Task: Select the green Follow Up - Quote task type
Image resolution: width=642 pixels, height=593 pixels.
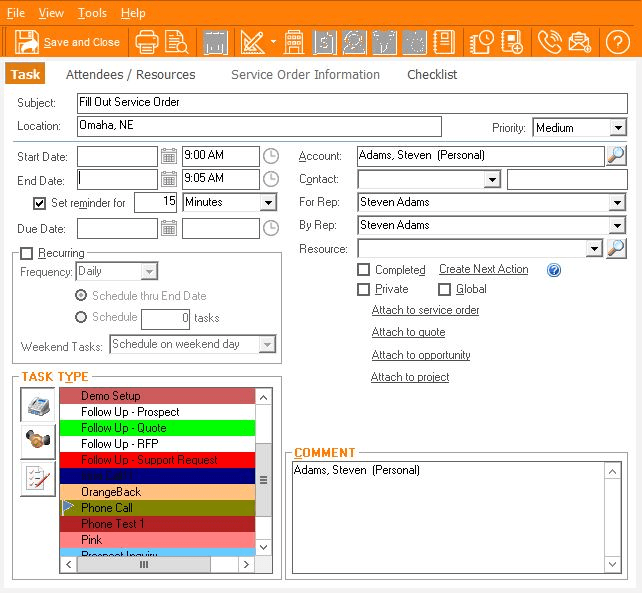Action: coord(157,428)
